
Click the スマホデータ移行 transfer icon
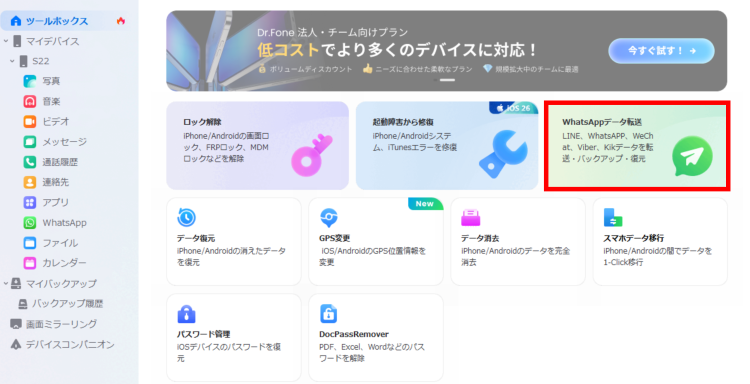click(613, 218)
